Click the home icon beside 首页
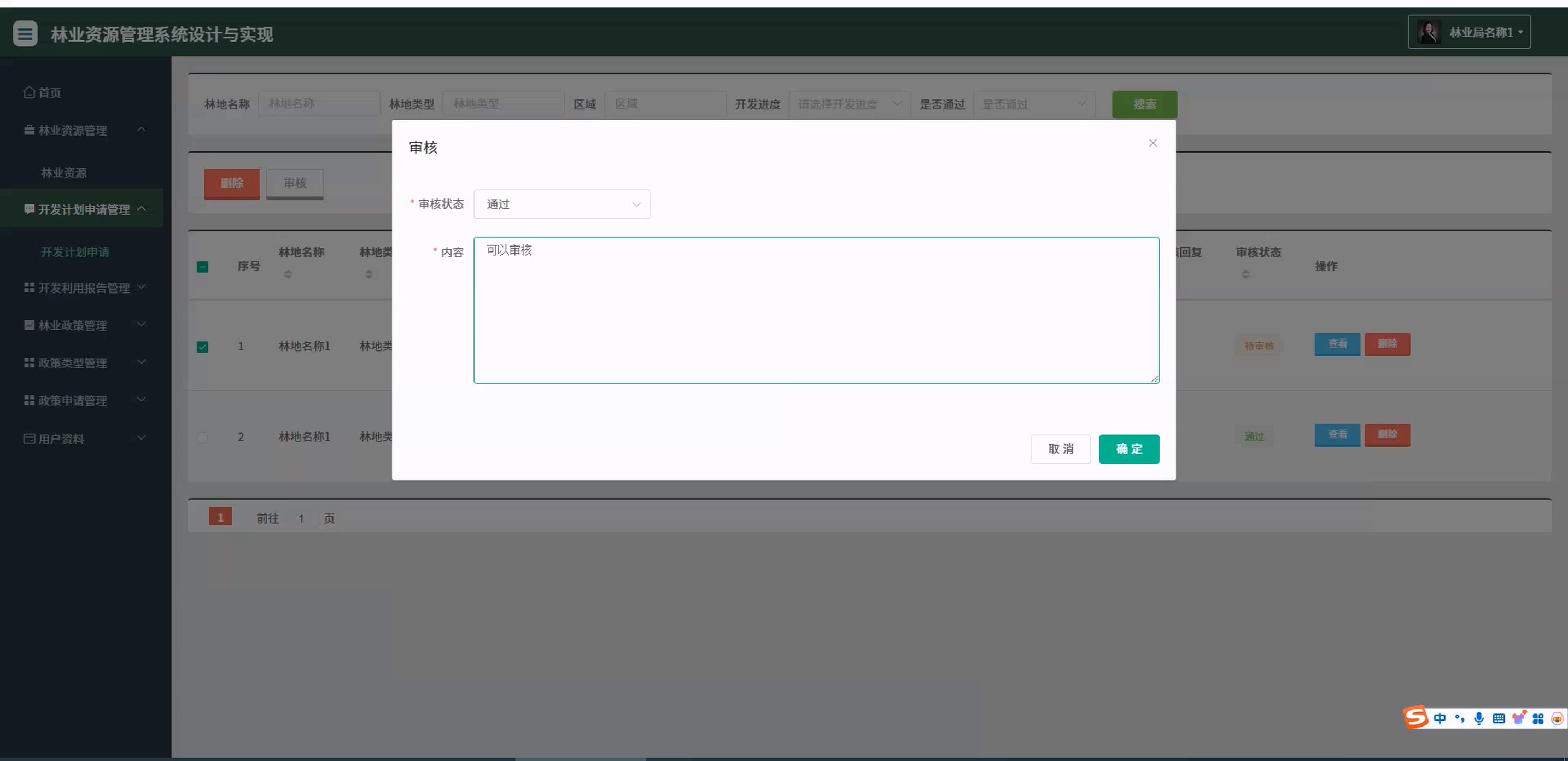Image resolution: width=1568 pixels, height=761 pixels. (28, 92)
